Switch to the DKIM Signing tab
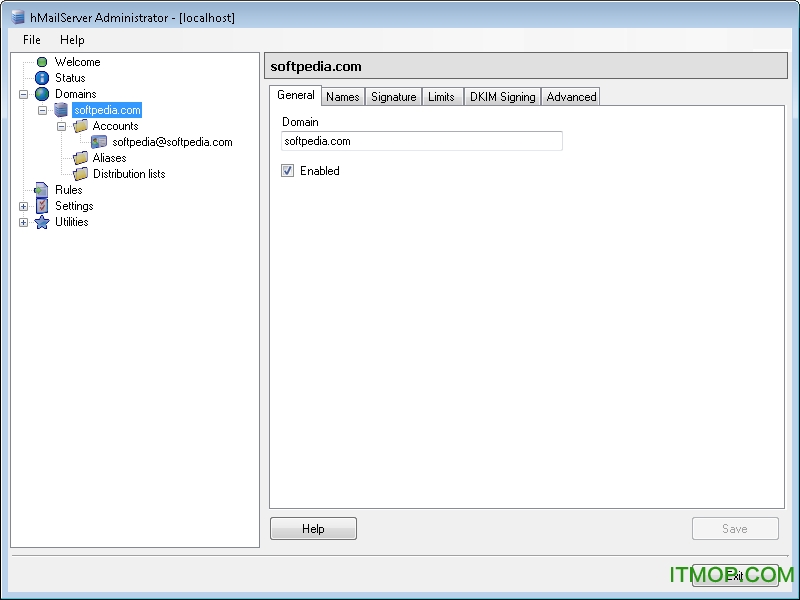Viewport: 800px width, 600px height. pyautogui.click(x=502, y=97)
